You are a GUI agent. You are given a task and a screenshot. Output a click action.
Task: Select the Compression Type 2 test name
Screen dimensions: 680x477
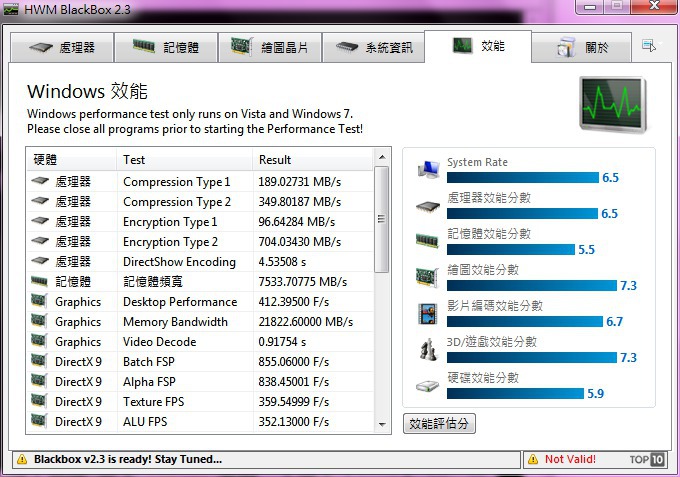click(x=177, y=202)
